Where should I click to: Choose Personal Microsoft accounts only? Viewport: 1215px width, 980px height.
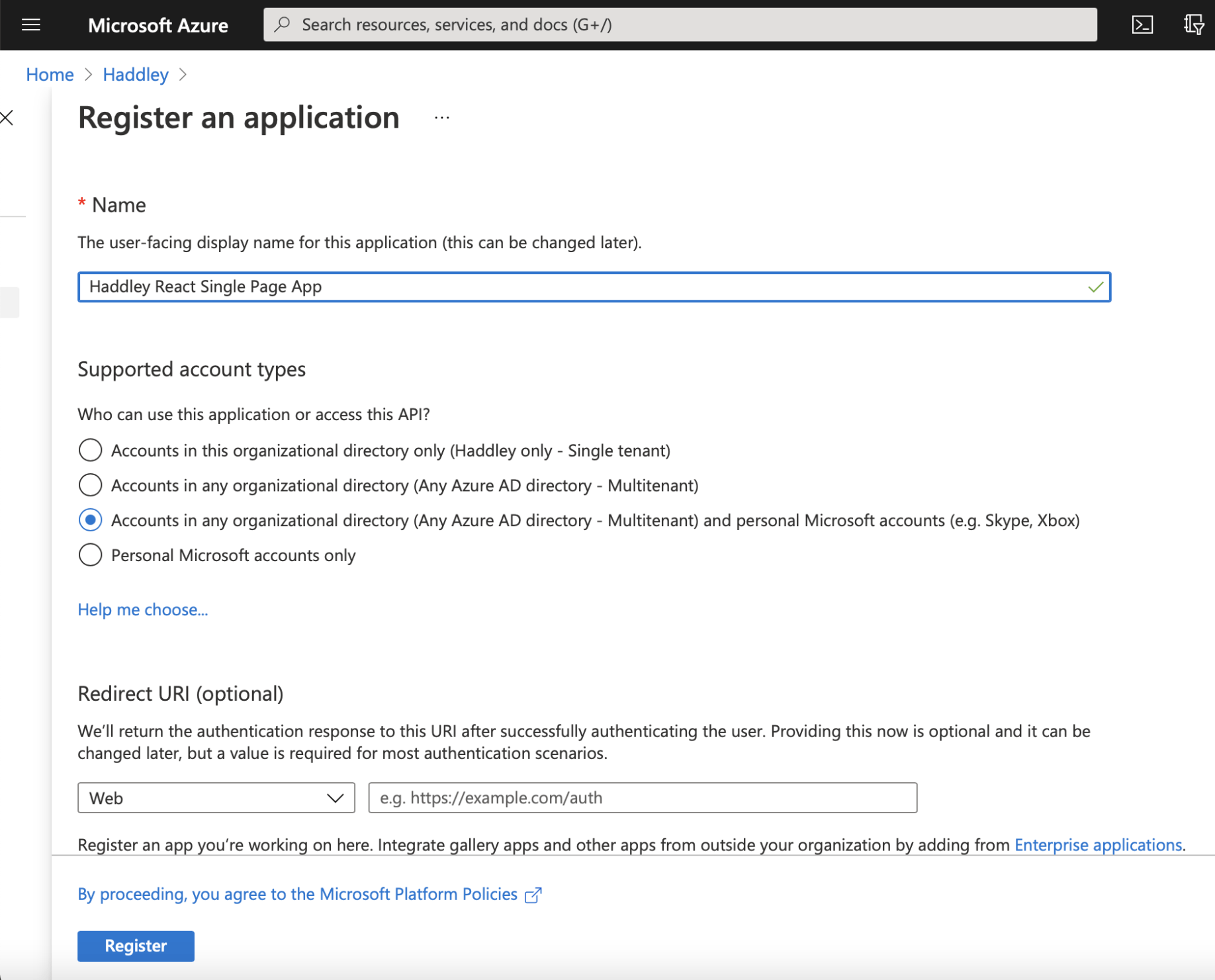click(x=91, y=555)
